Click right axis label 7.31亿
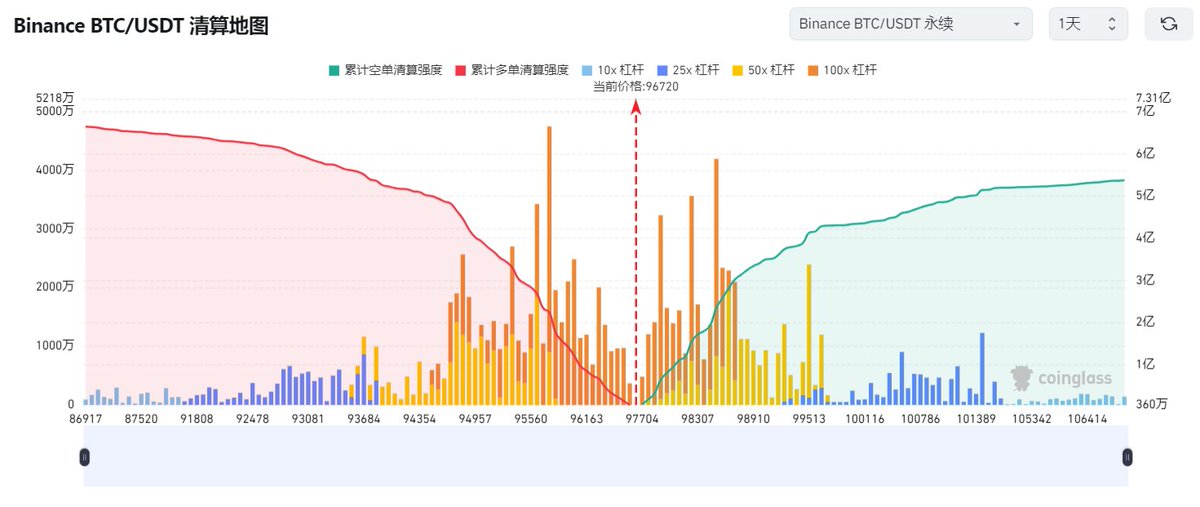 (1152, 98)
